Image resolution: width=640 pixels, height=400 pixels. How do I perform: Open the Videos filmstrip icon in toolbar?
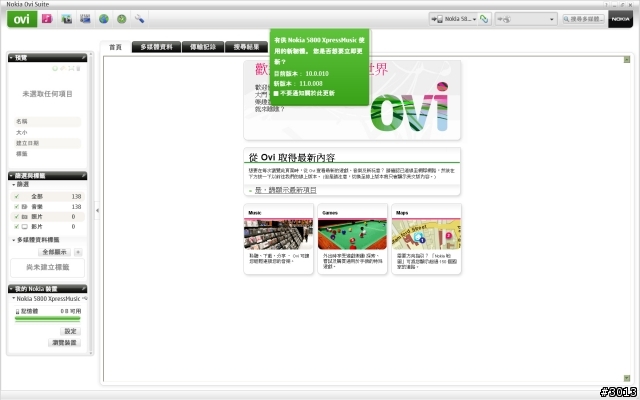pyautogui.click(x=85, y=19)
